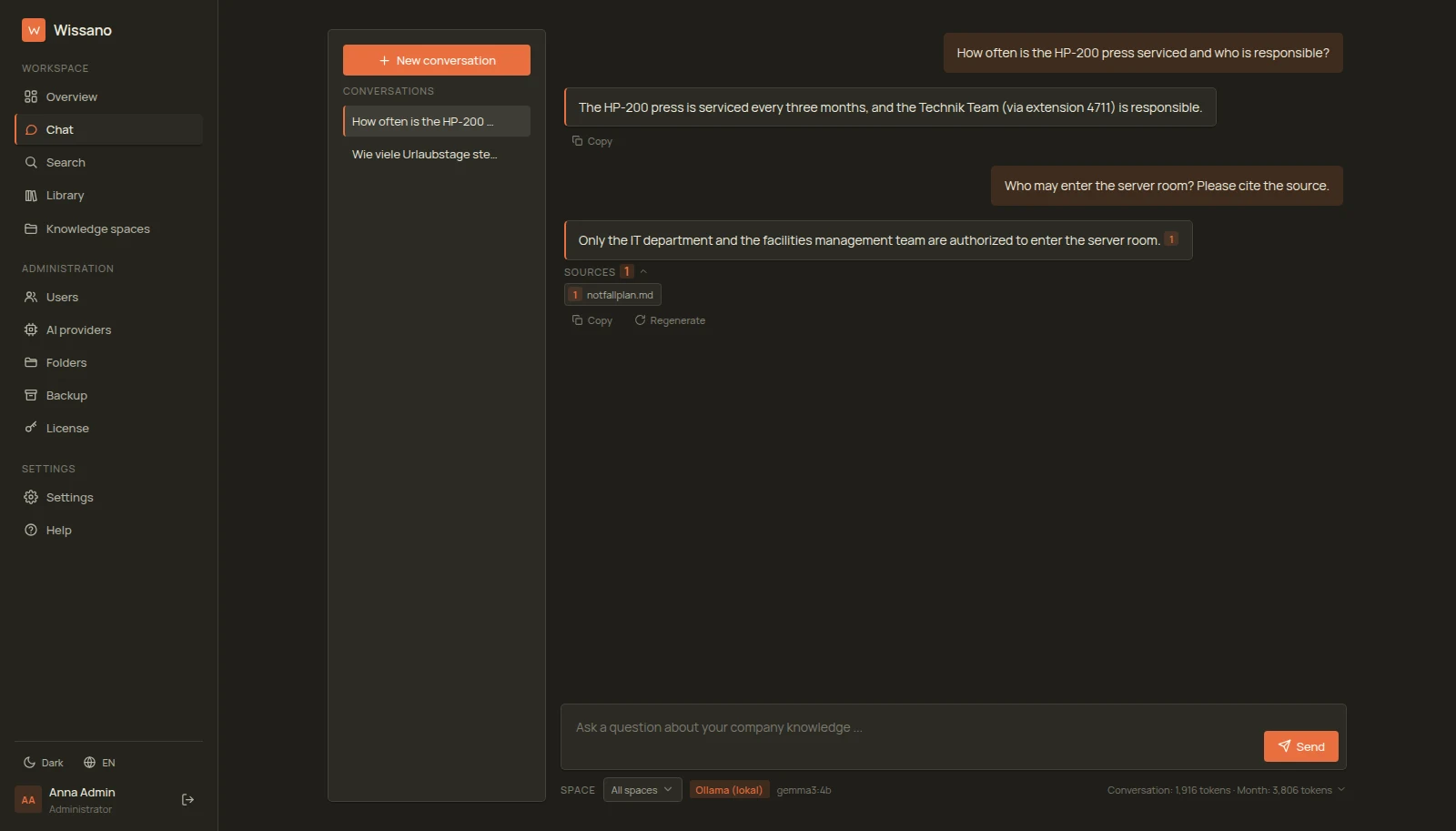Click the Ollama (lokal) provider badge
The image size is (1456, 831).
coord(729,790)
